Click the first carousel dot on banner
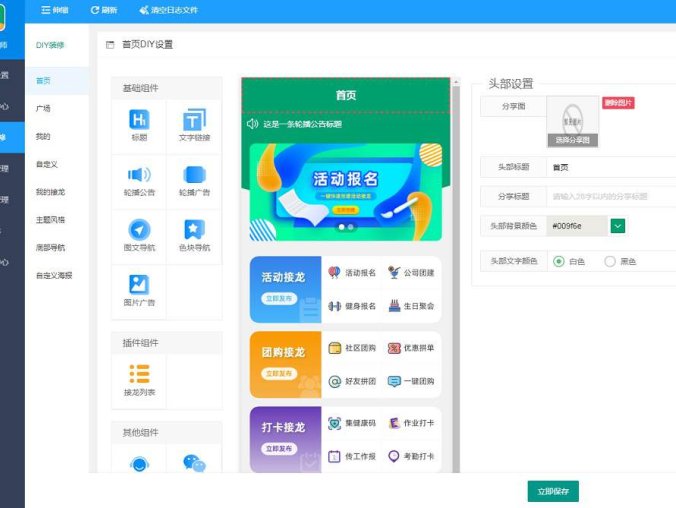This screenshot has width=676, height=508. coord(341,227)
